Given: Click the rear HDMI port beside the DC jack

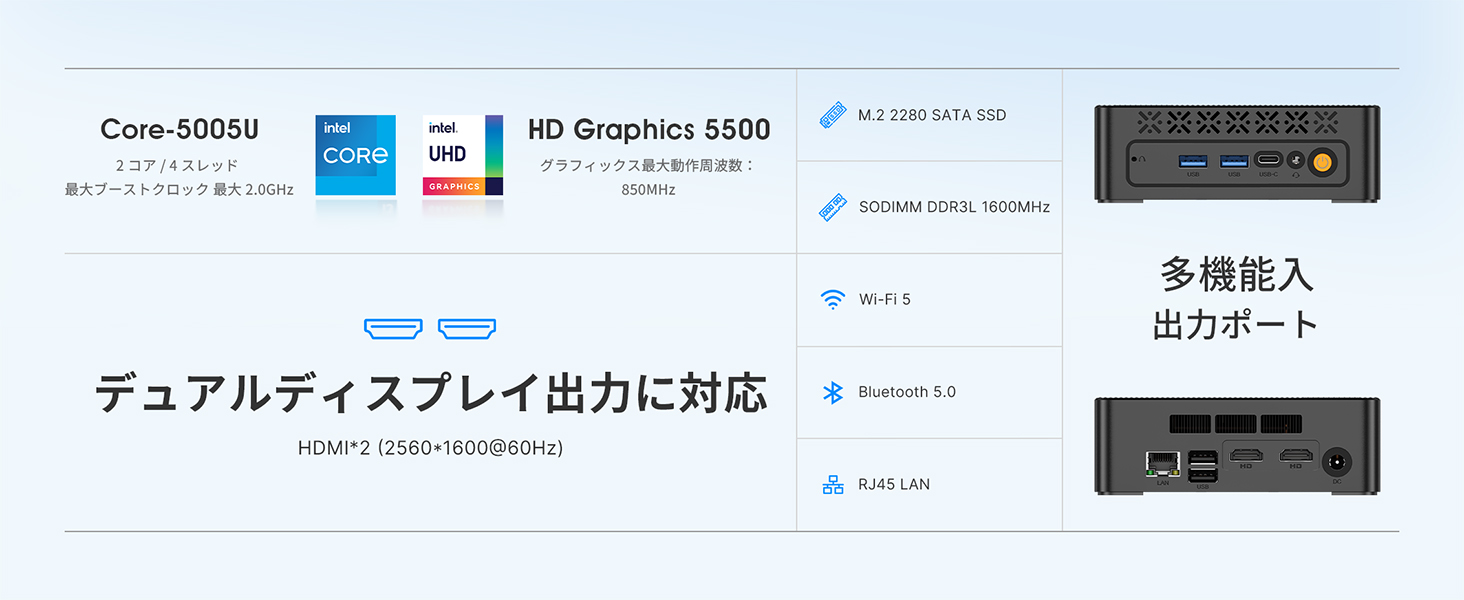Looking at the screenshot, I should point(1296,455).
